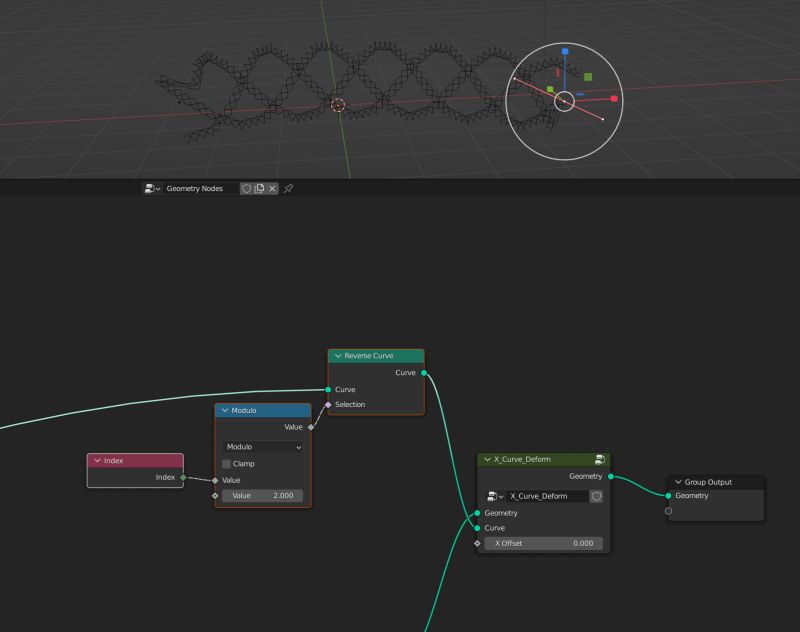Open the node tree datablock browser icon
Screen dimensions: 800x632
pyautogui.click(x=151, y=188)
